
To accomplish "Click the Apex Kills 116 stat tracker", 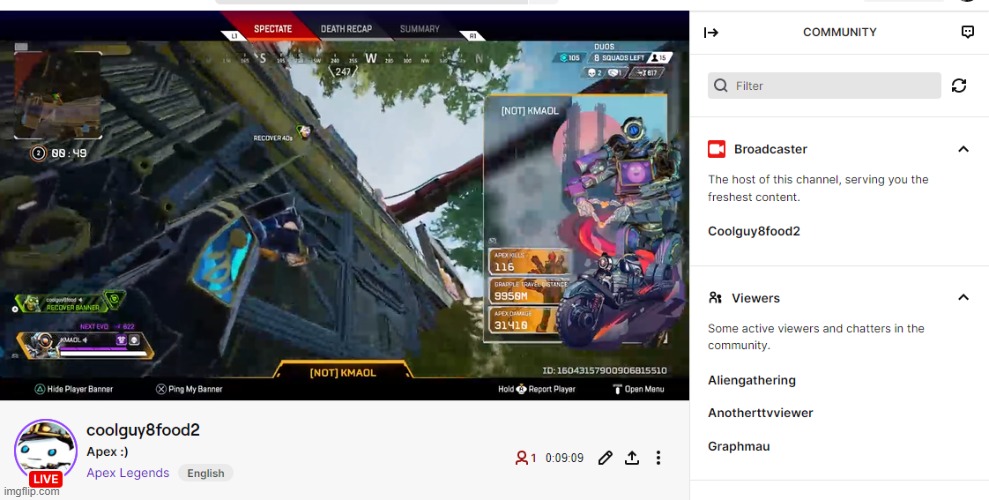I will tap(529, 262).
